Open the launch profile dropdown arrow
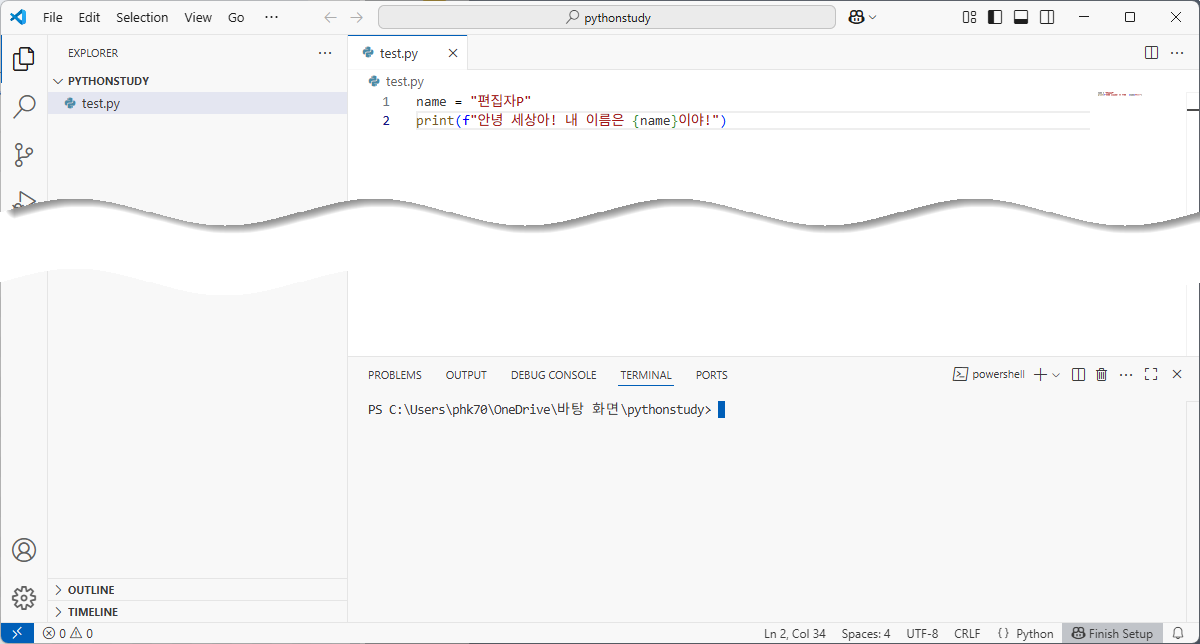The image size is (1200, 644). (x=1056, y=374)
